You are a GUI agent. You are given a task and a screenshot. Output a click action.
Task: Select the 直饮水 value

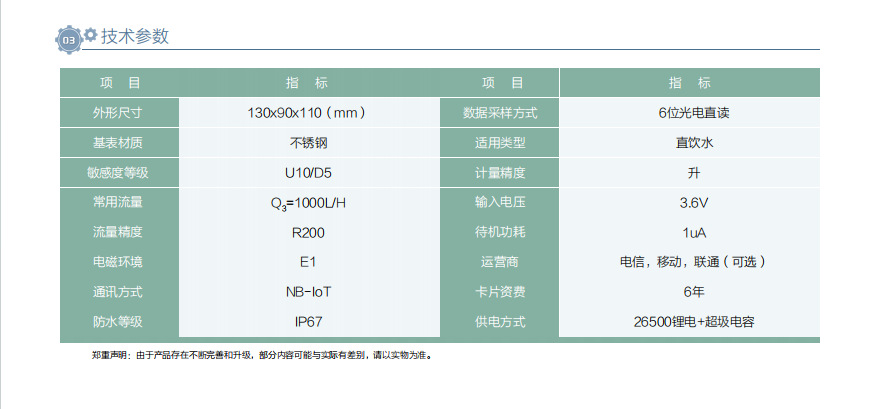pos(694,143)
